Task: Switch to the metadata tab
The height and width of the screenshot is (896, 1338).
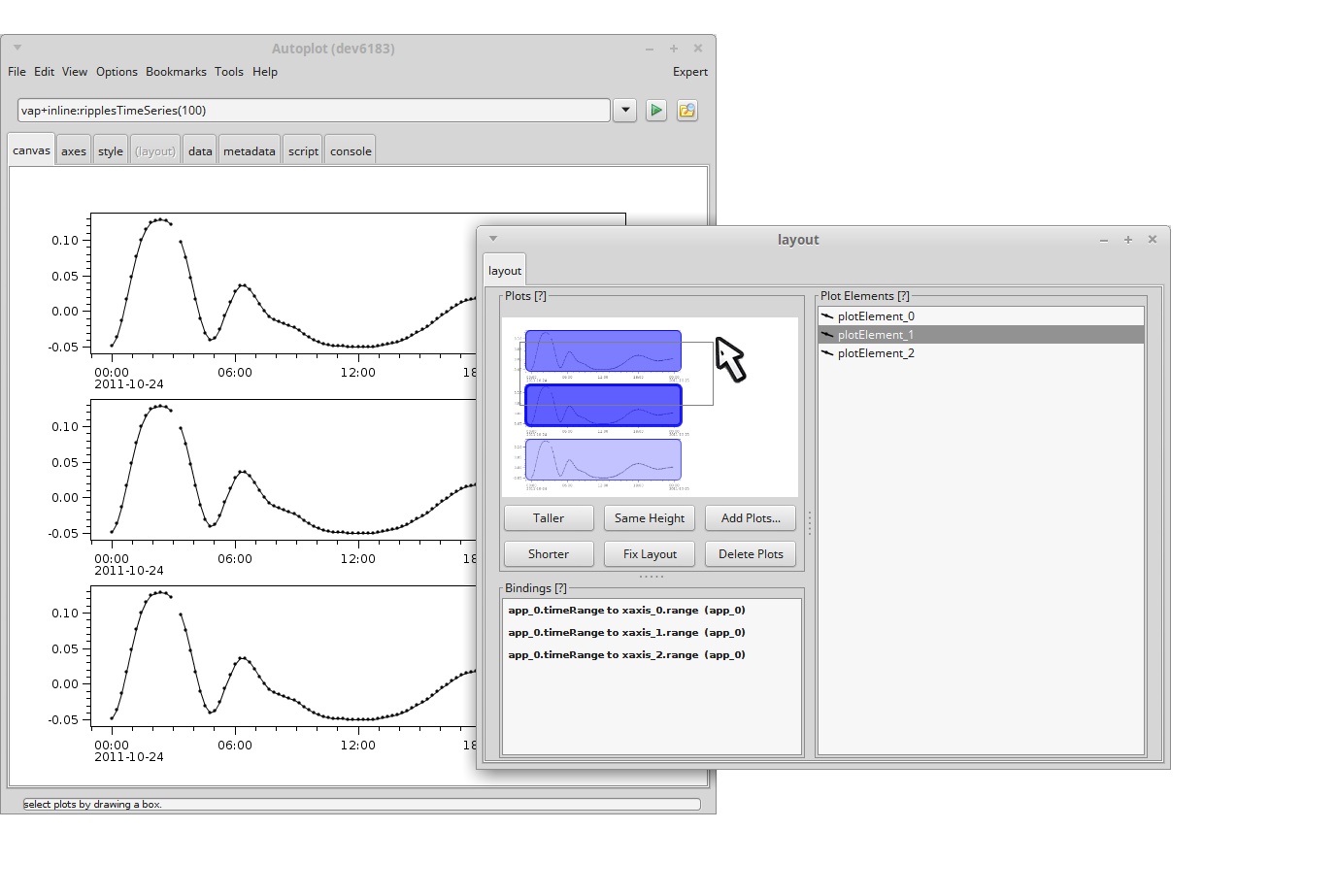Action: [250, 151]
